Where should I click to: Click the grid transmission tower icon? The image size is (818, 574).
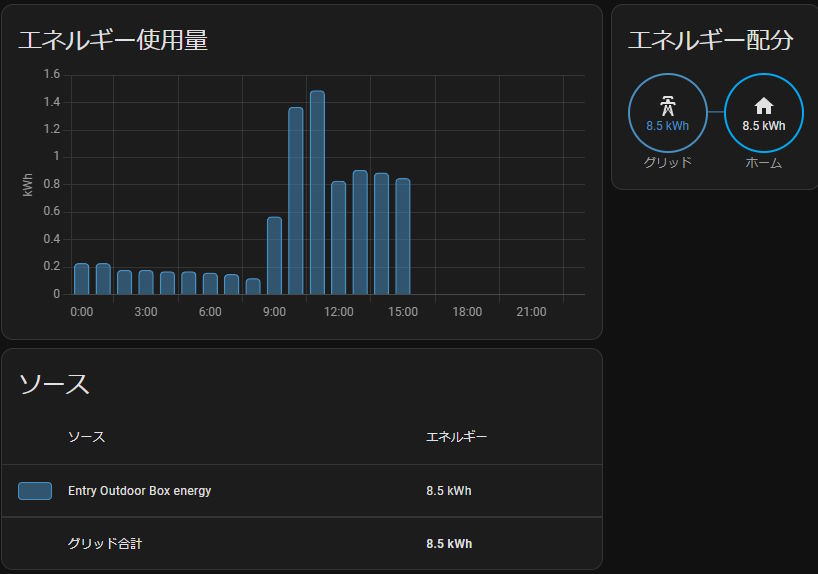pos(667,106)
